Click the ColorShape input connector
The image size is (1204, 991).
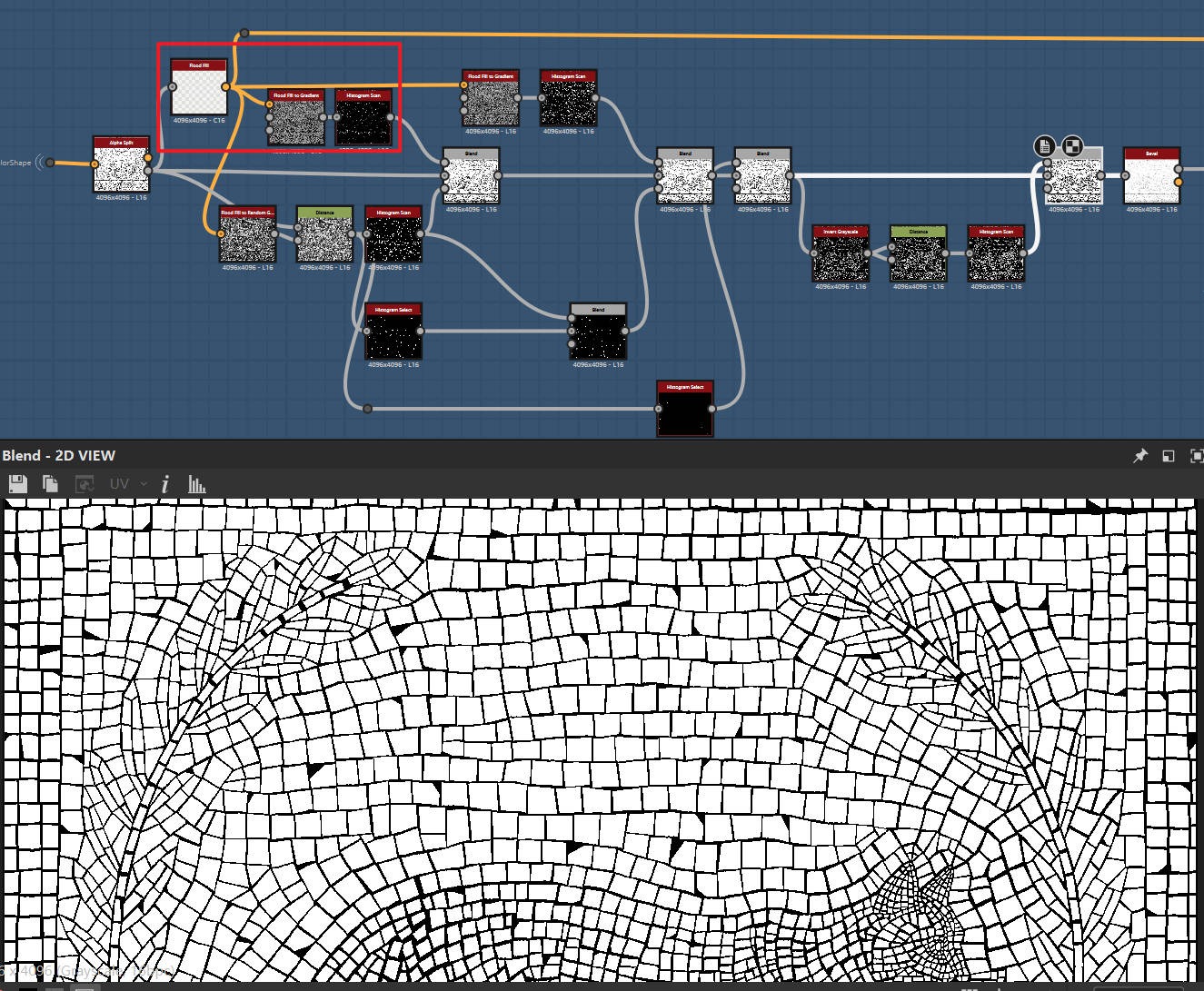pos(51,163)
